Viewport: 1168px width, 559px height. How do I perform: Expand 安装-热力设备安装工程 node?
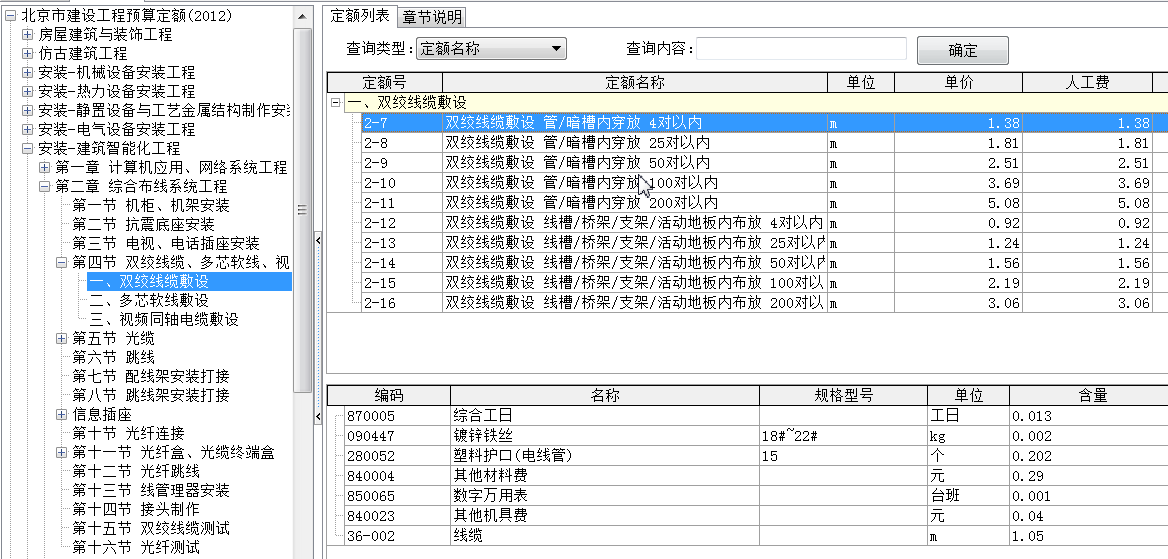(28, 92)
